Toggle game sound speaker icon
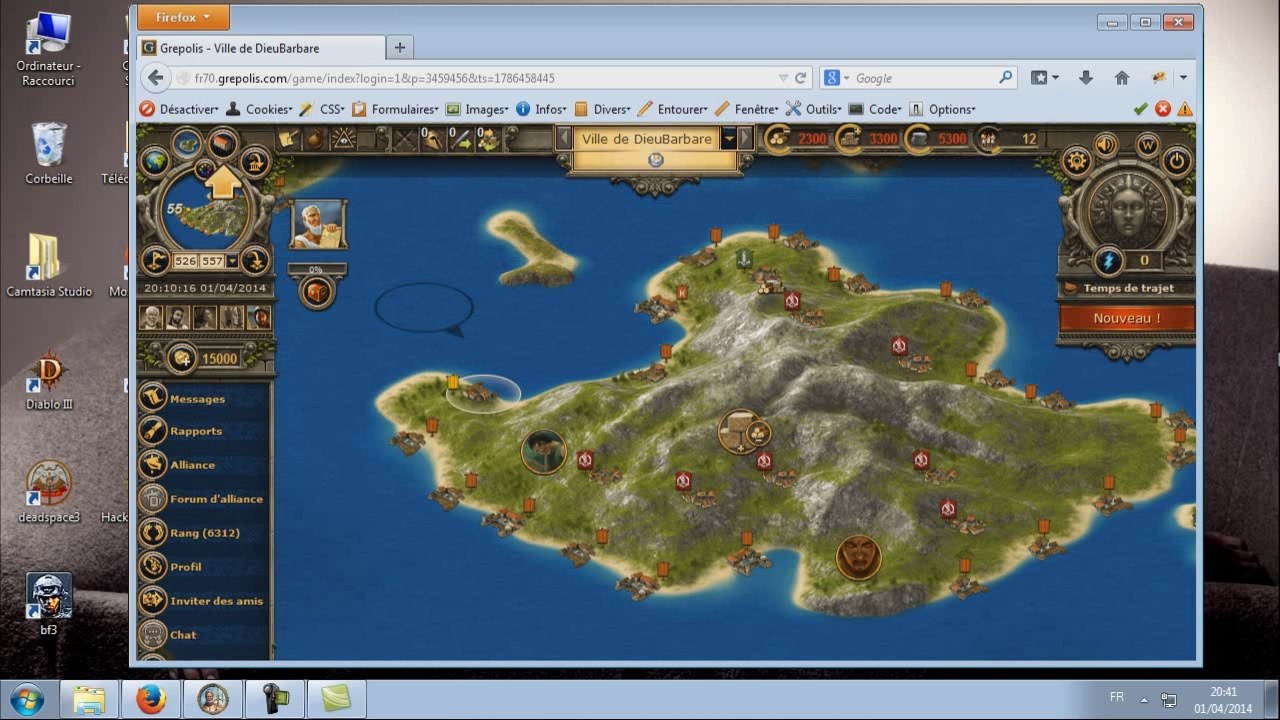Image resolution: width=1280 pixels, height=720 pixels. (x=1105, y=144)
